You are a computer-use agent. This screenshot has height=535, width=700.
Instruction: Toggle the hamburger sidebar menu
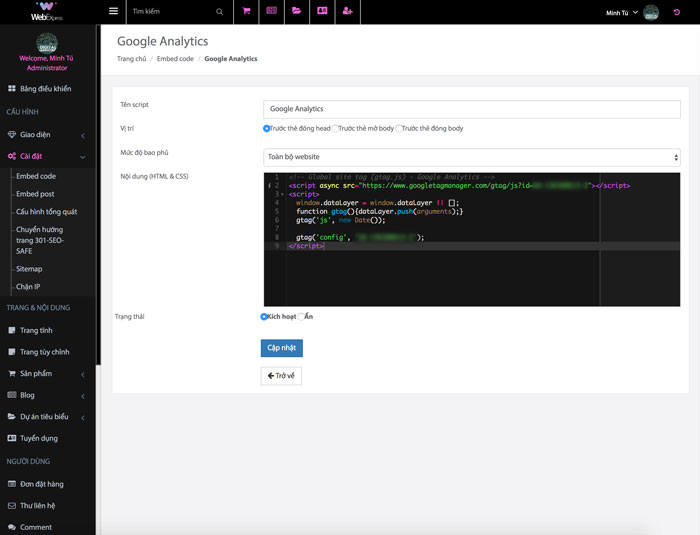tap(113, 11)
